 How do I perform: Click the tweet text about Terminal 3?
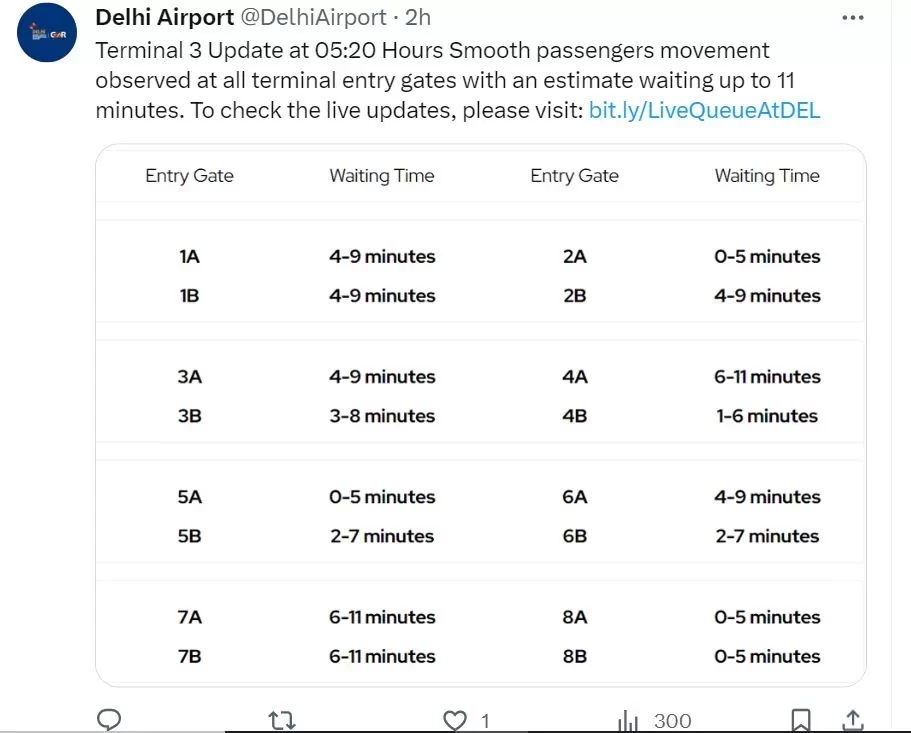coord(458,80)
